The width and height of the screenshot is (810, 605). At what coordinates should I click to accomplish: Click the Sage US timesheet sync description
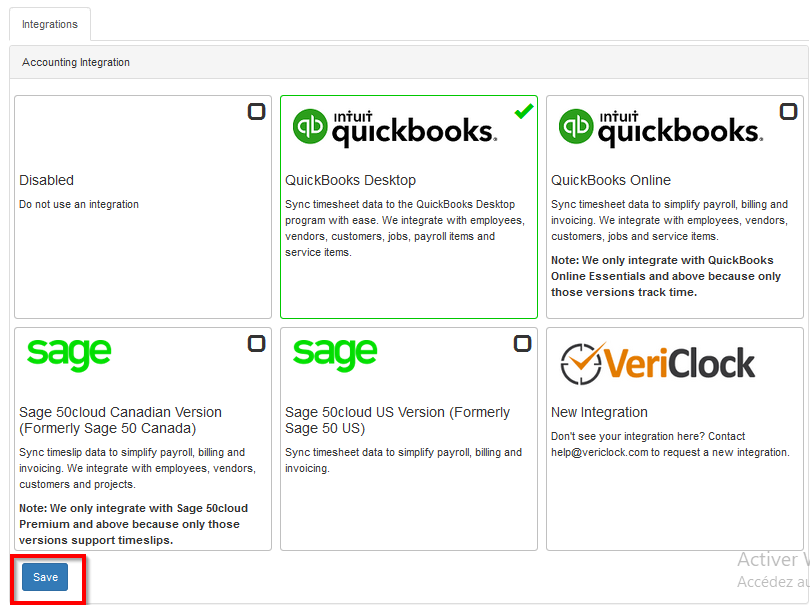click(x=403, y=460)
